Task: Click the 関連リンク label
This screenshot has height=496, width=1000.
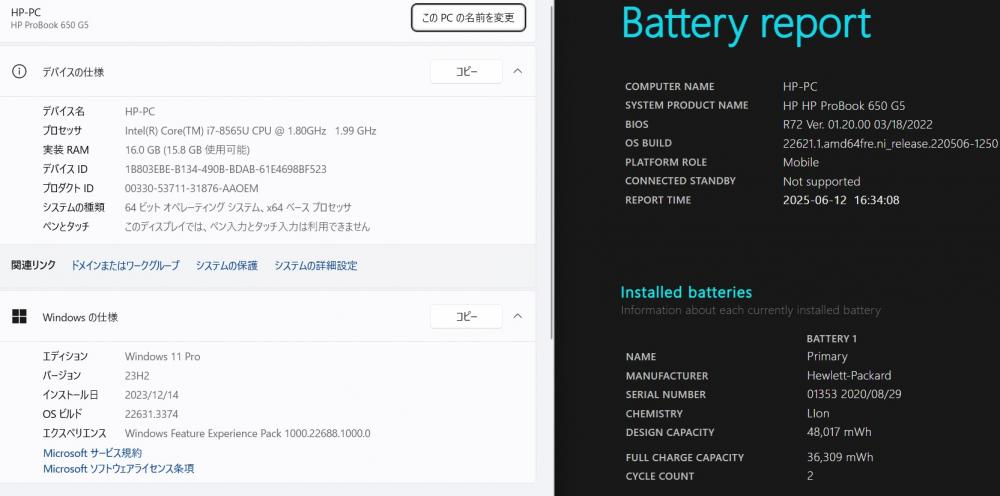Action: tap(33, 265)
